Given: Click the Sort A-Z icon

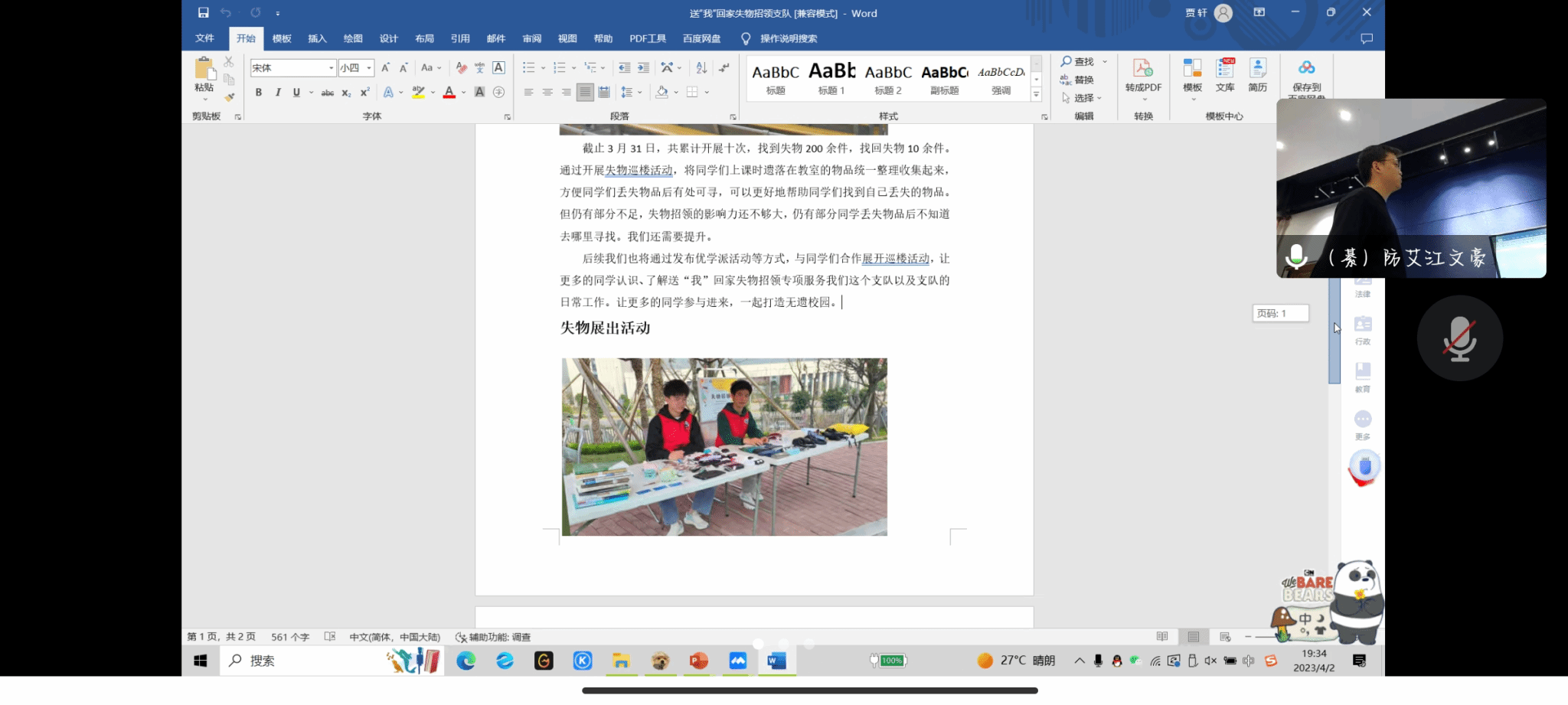Looking at the screenshot, I should coord(701,68).
